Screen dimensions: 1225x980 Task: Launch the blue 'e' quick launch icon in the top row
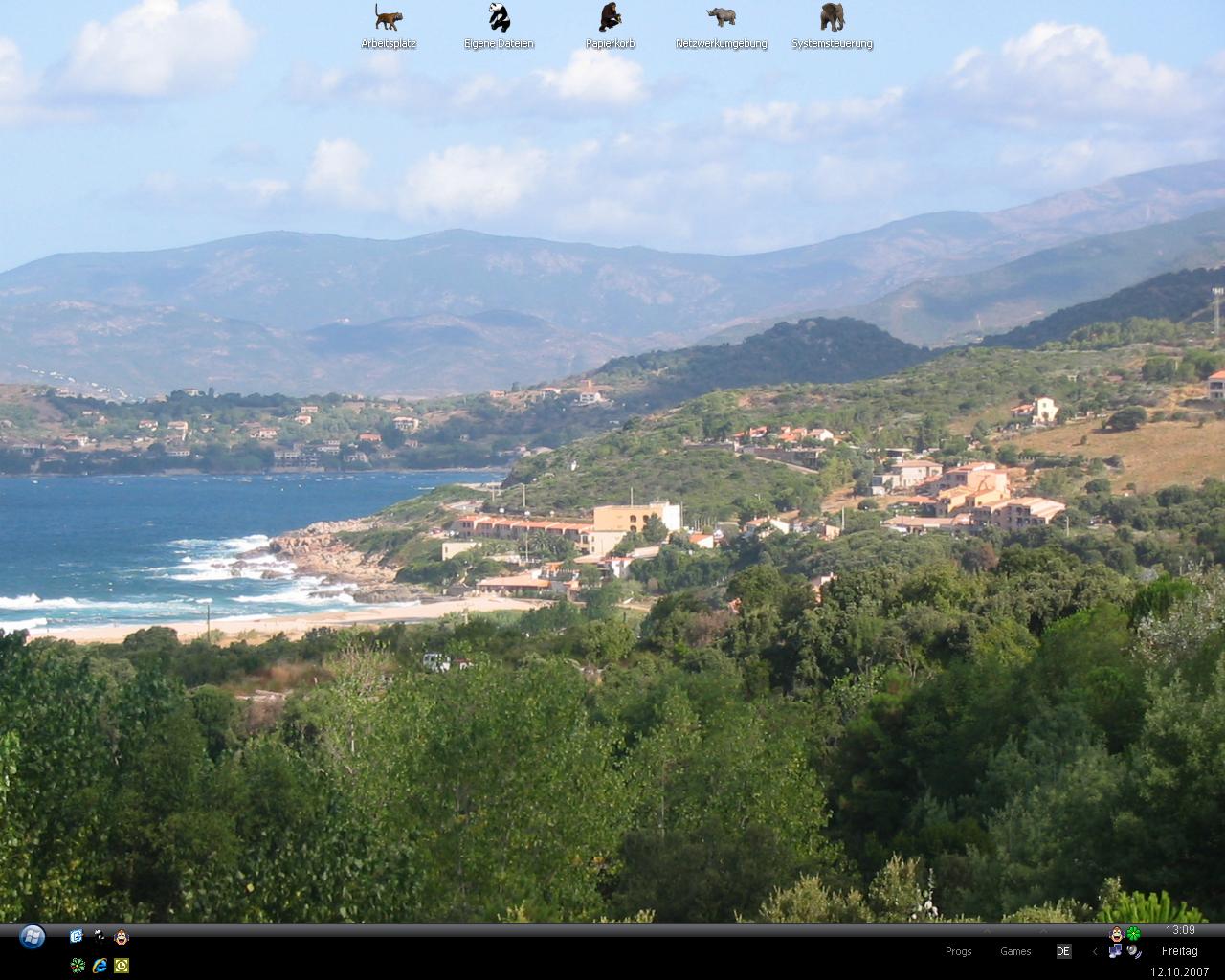(x=77, y=936)
